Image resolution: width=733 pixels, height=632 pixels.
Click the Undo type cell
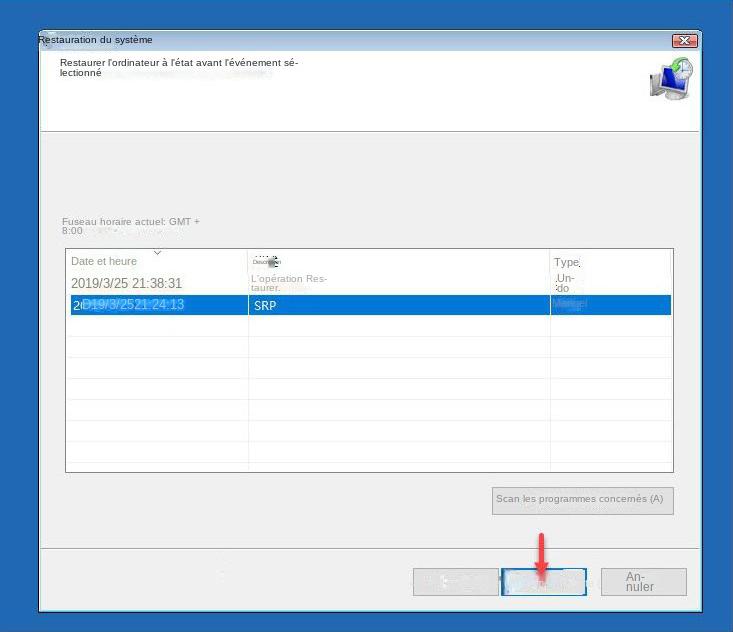coord(564,283)
